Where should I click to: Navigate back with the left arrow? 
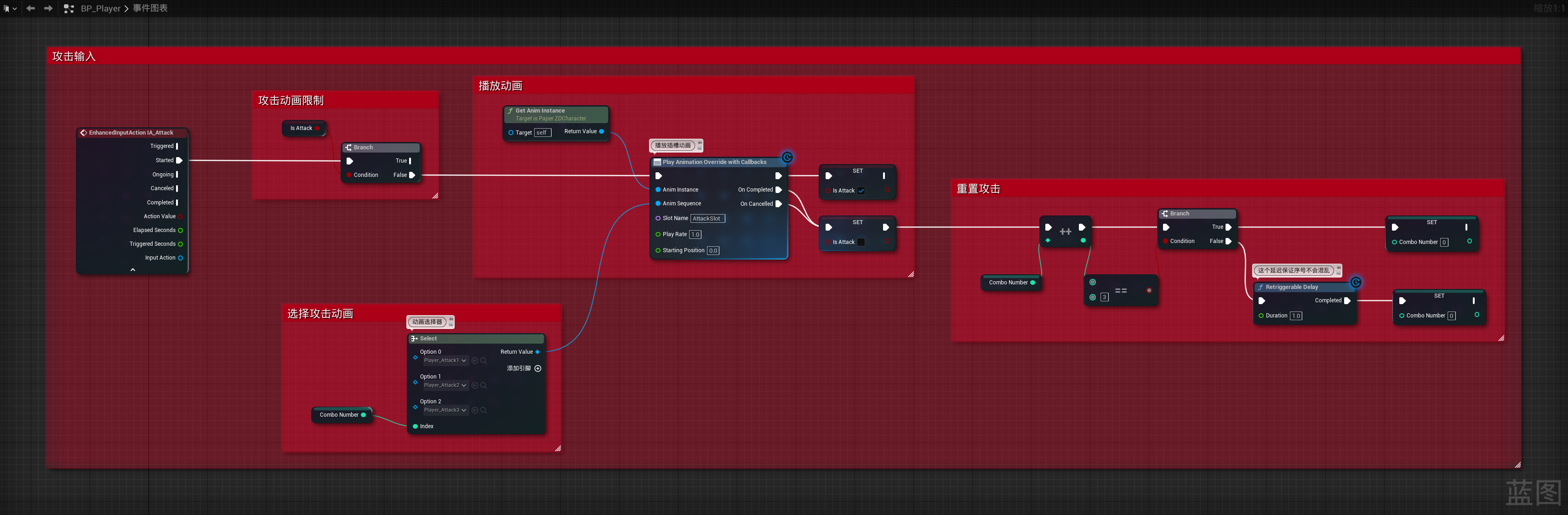(x=30, y=9)
